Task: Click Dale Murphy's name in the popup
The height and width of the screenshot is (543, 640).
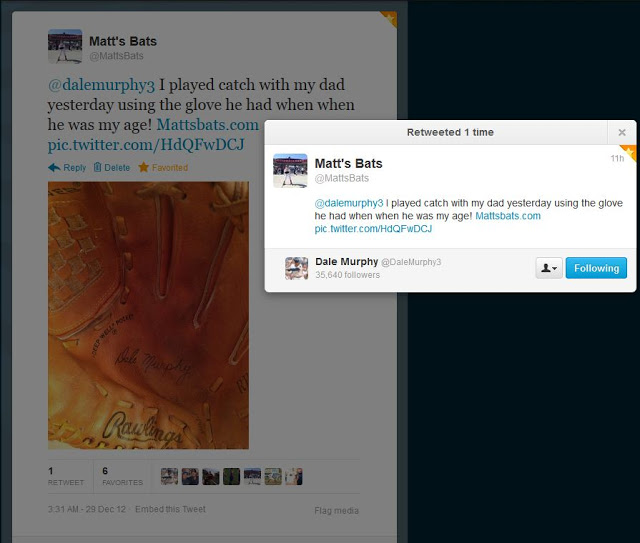Action: pyautogui.click(x=345, y=262)
